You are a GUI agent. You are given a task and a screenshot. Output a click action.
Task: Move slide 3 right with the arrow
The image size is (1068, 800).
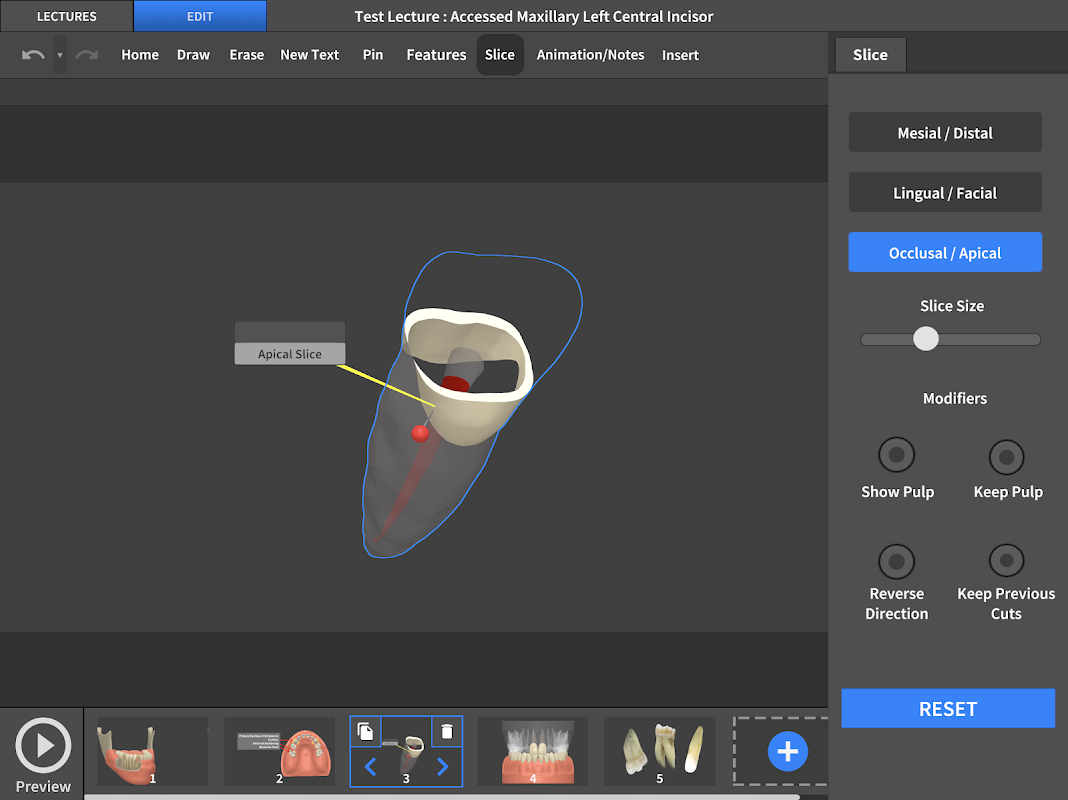(x=442, y=767)
